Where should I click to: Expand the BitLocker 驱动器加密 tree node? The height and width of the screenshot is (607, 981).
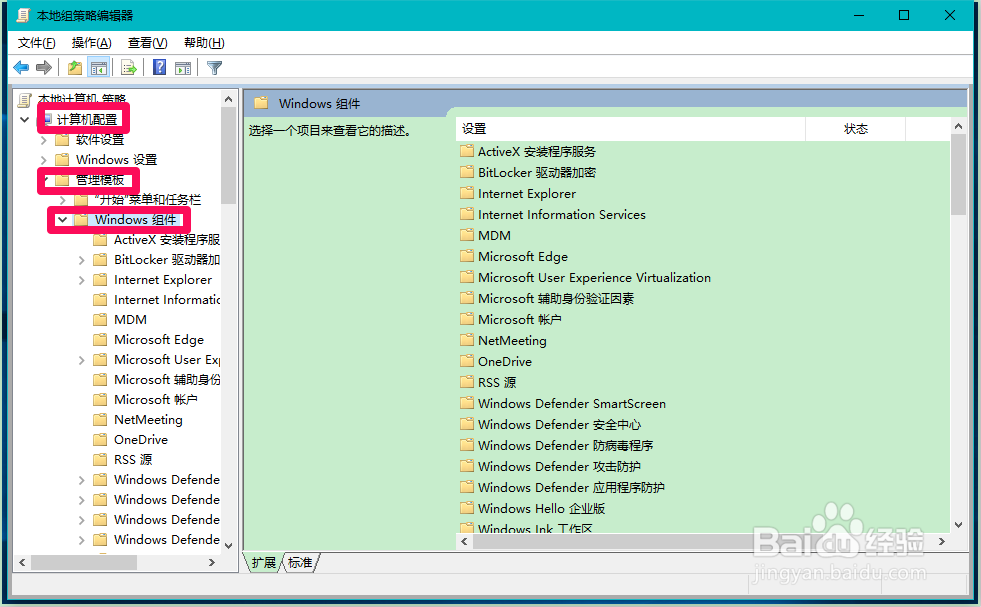81,260
